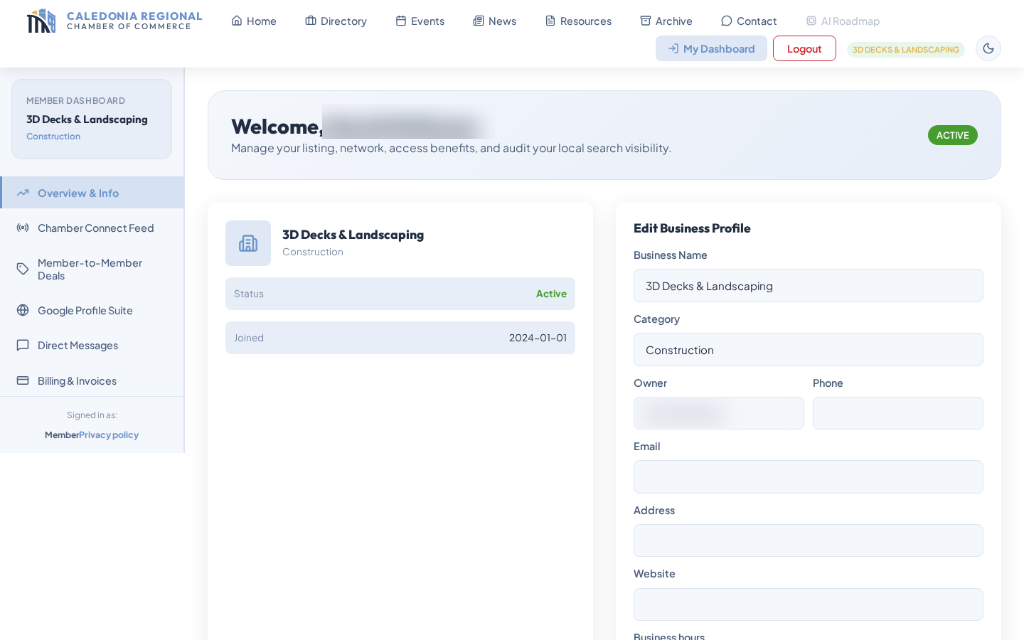Click the speech bubble icon beside Contact
The width and height of the screenshot is (1024, 640).
pyautogui.click(x=726, y=21)
